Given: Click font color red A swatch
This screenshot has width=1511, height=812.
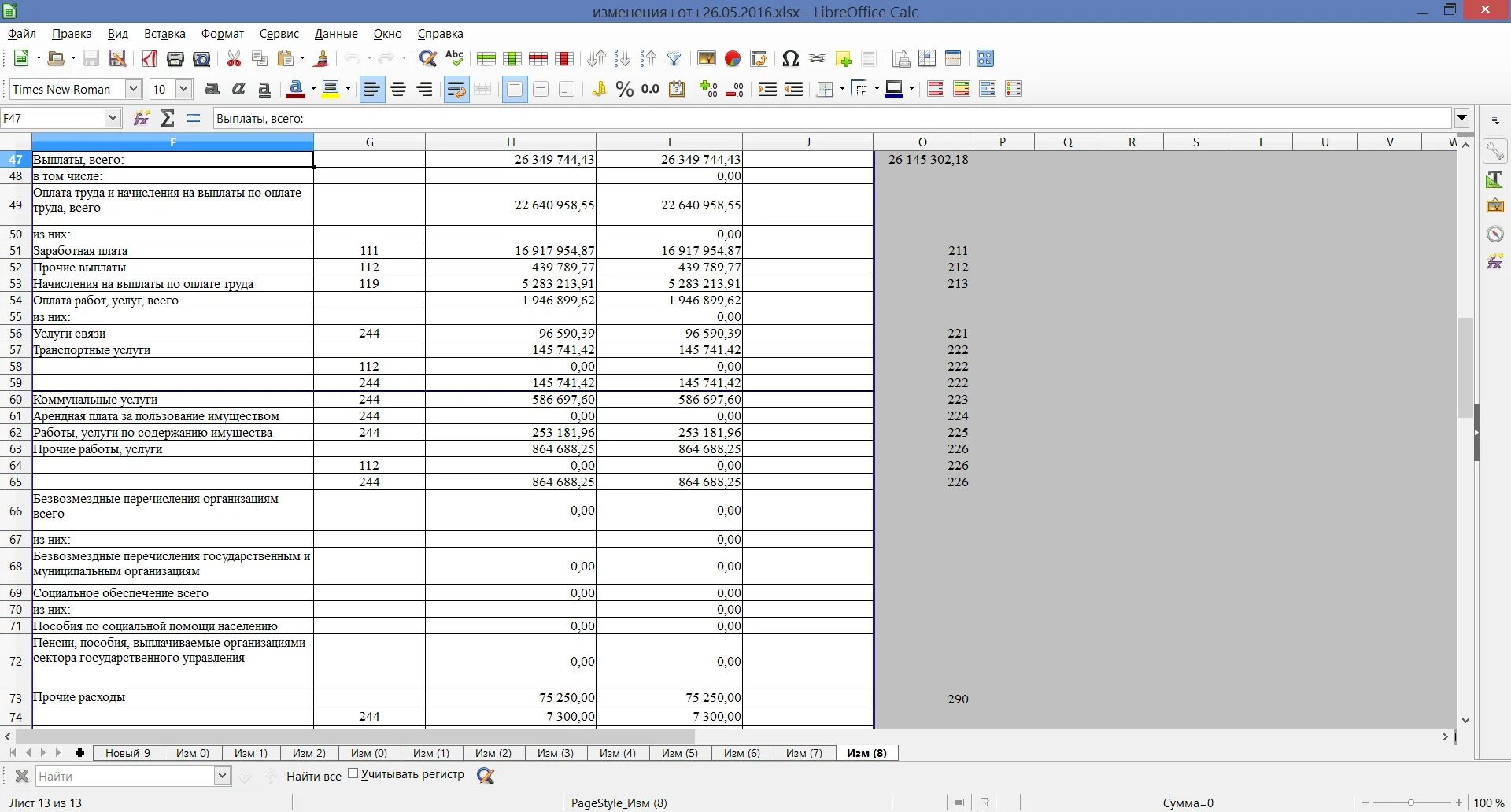Looking at the screenshot, I should coord(296,89).
